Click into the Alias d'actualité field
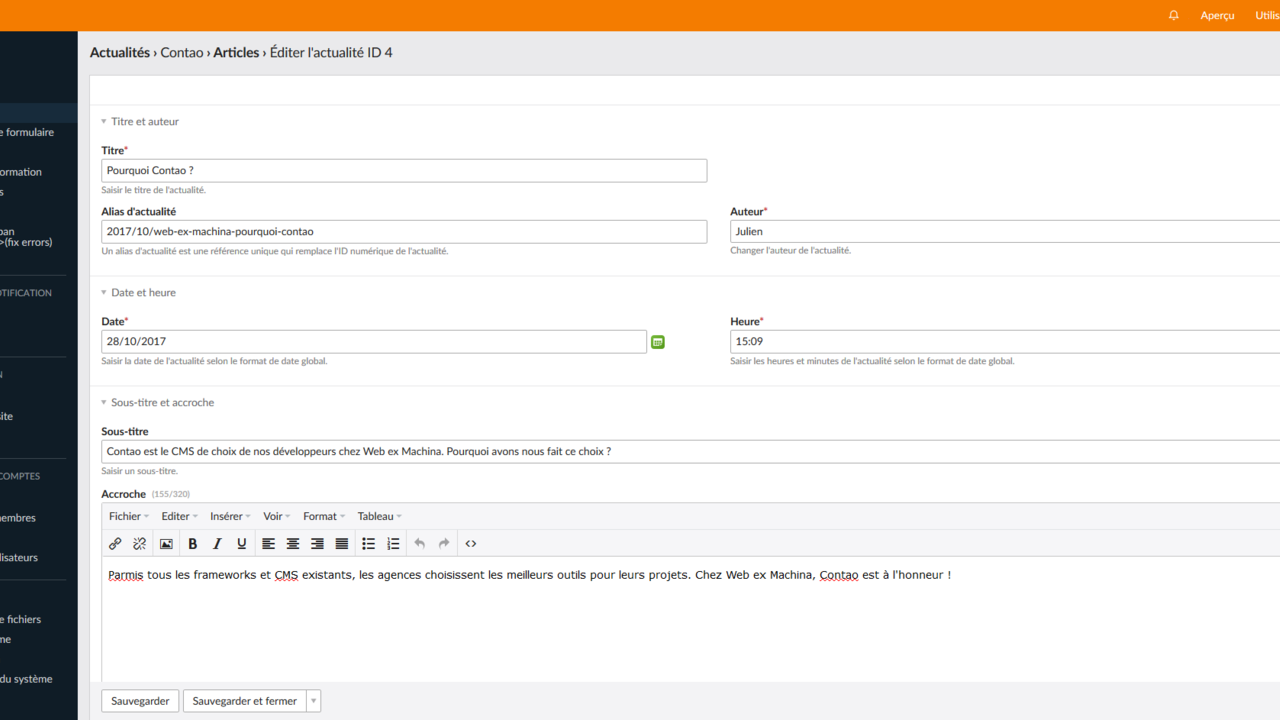 point(404,231)
